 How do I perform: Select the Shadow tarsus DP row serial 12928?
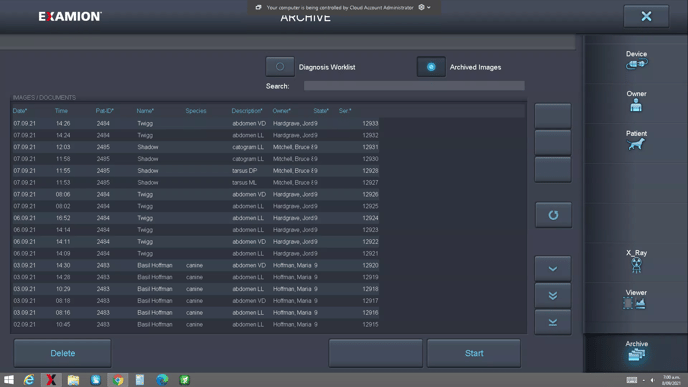[x=196, y=171]
